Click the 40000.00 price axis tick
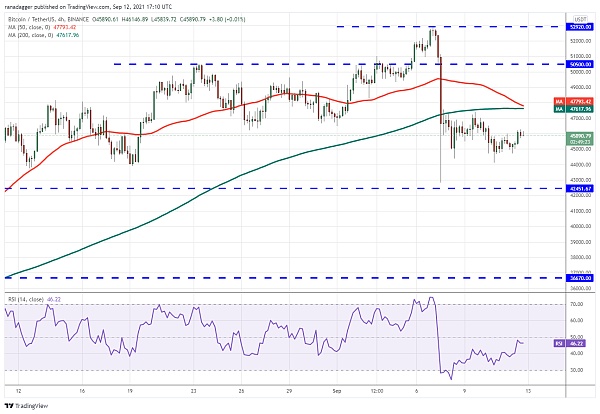 (580, 227)
